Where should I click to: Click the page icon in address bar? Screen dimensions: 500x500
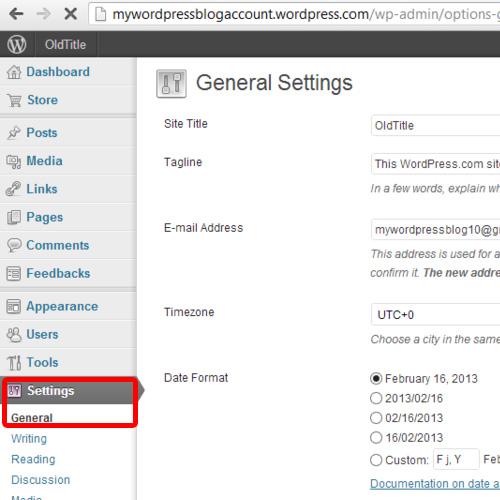pos(101,14)
